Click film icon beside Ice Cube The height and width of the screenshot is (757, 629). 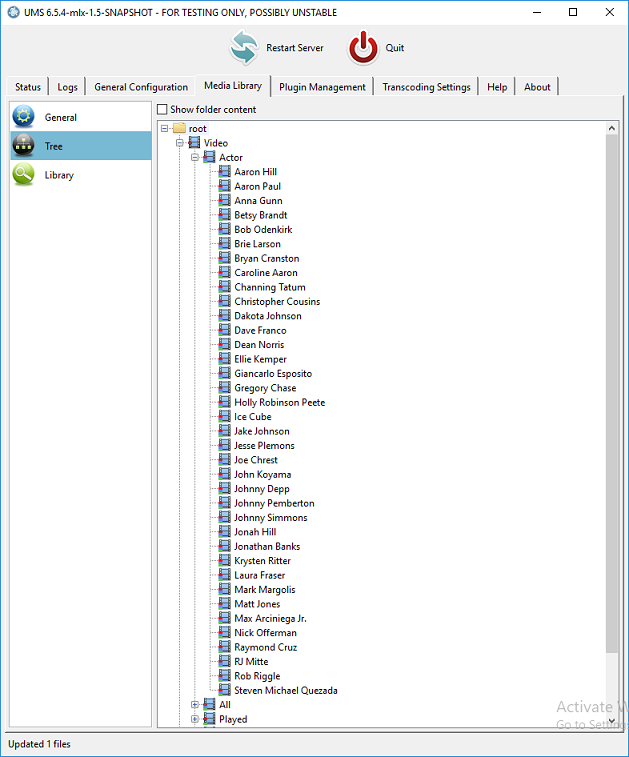click(x=224, y=416)
